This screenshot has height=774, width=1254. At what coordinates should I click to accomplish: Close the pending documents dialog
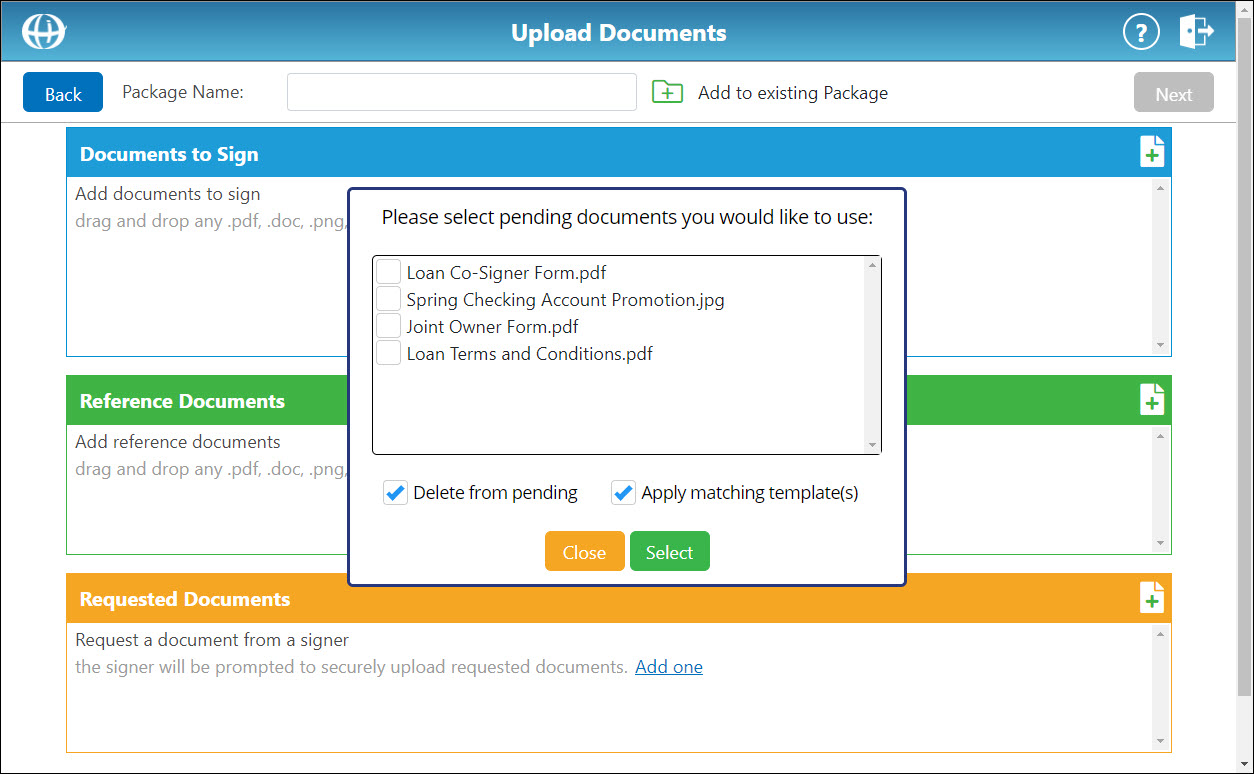[x=584, y=550]
